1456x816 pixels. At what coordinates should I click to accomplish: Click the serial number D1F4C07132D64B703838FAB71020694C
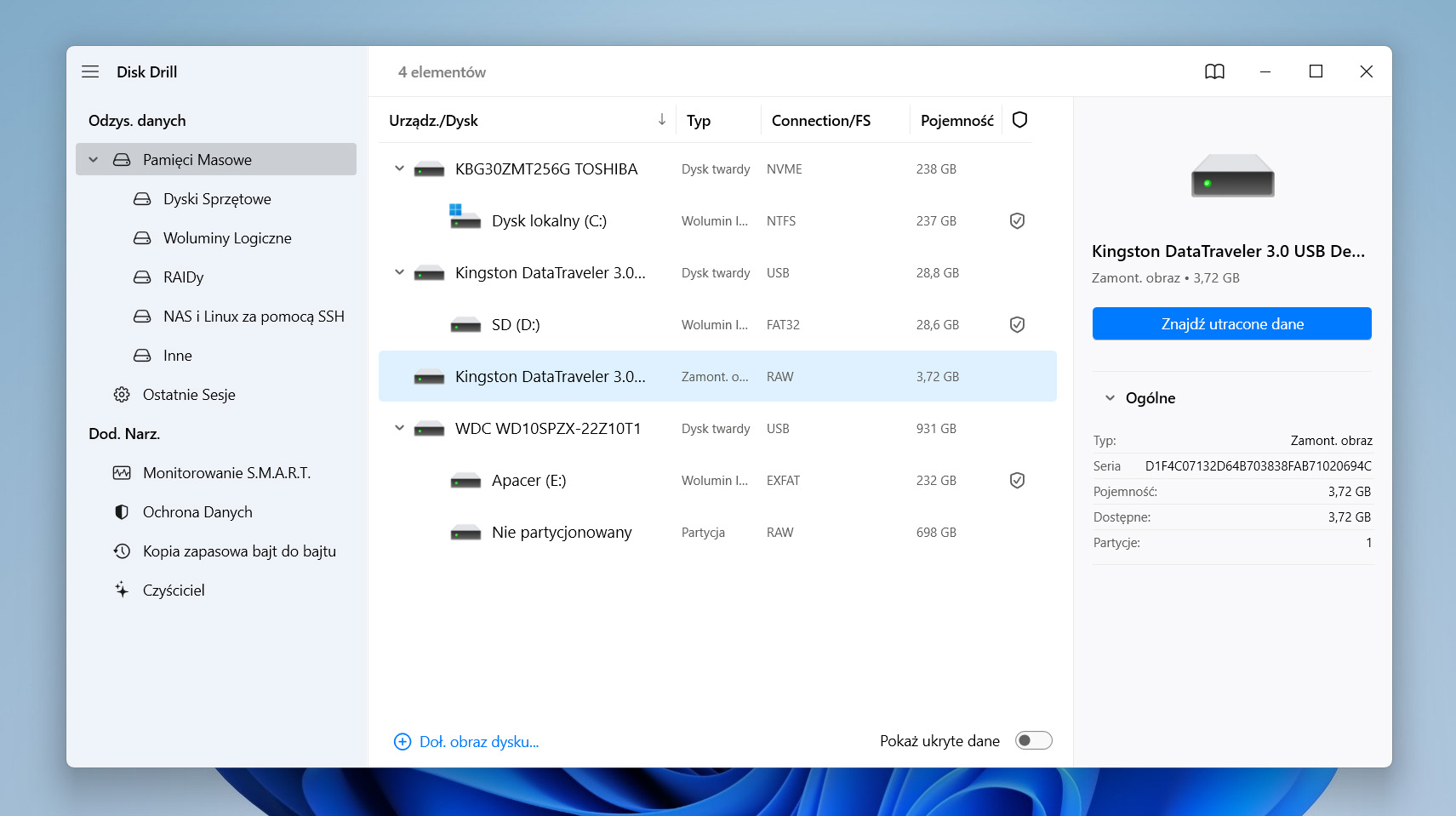(1258, 466)
